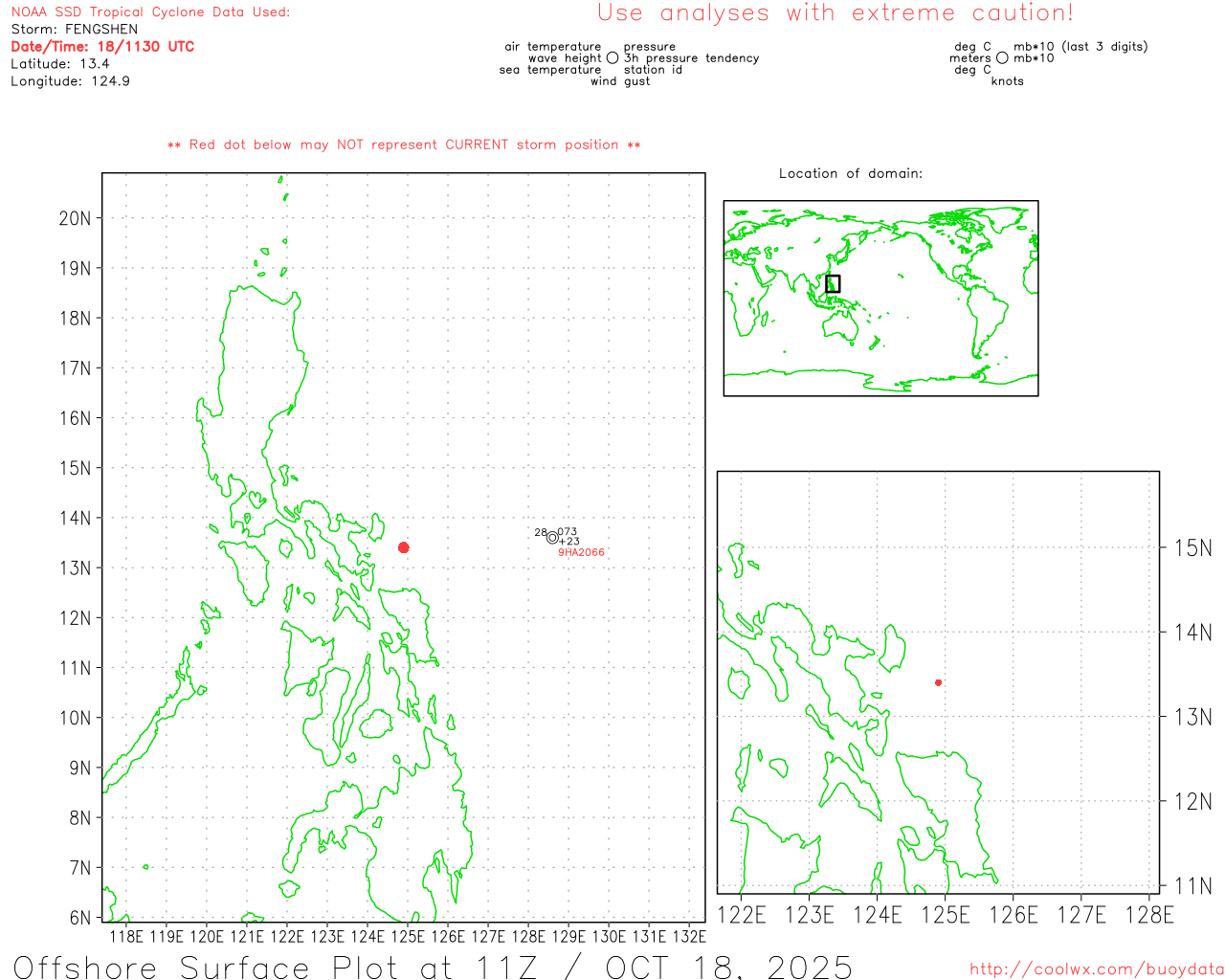The image size is (1225, 980).
Task: Click the buoy pressure tendency '+23'
Action: pos(569,542)
